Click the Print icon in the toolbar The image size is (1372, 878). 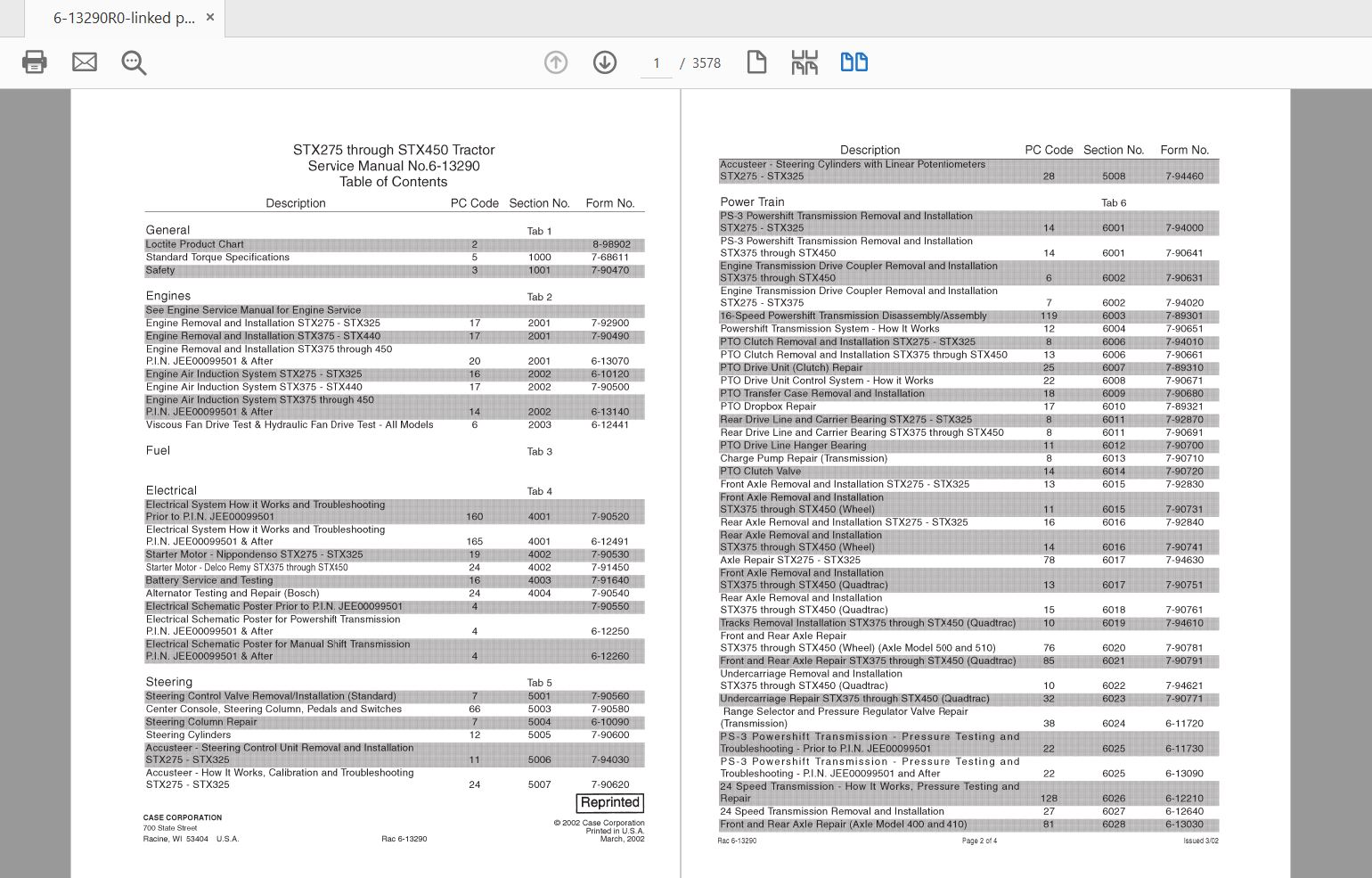(x=35, y=62)
